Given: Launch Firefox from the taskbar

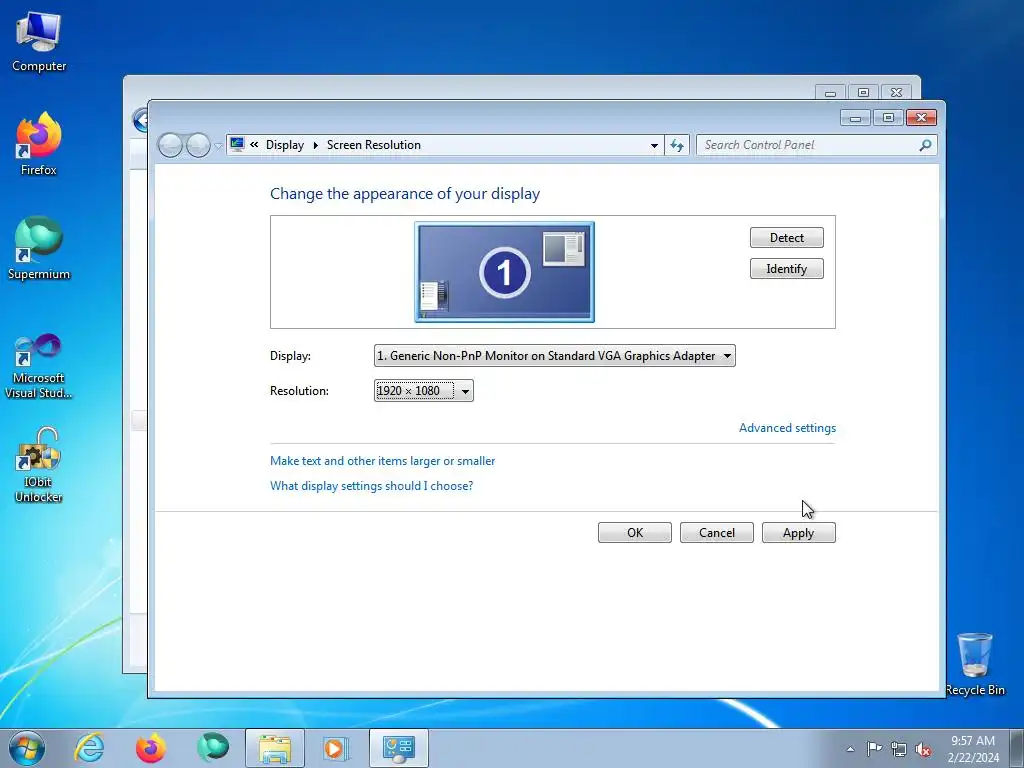Looking at the screenshot, I should pyautogui.click(x=151, y=748).
